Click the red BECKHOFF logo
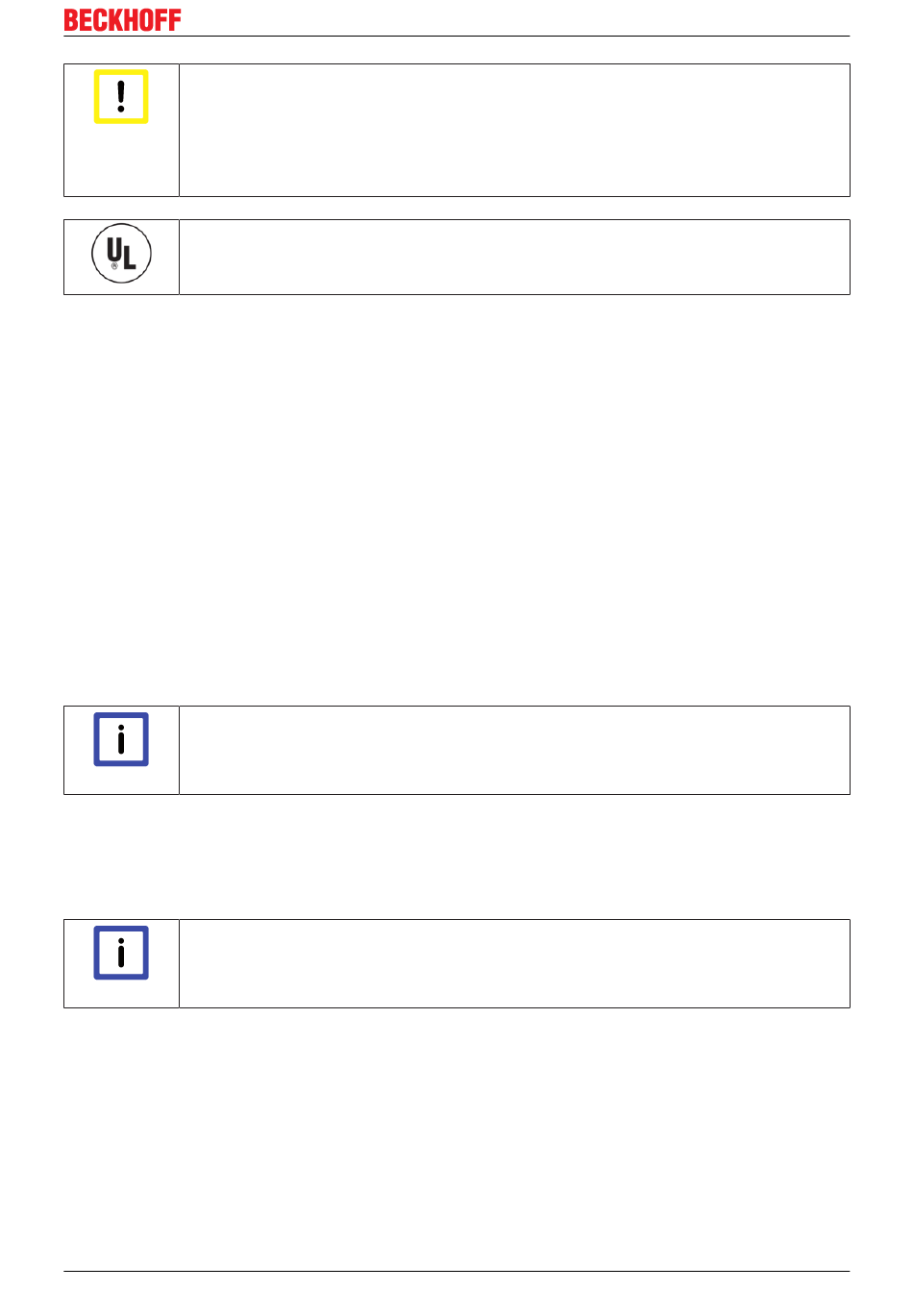 point(122,20)
